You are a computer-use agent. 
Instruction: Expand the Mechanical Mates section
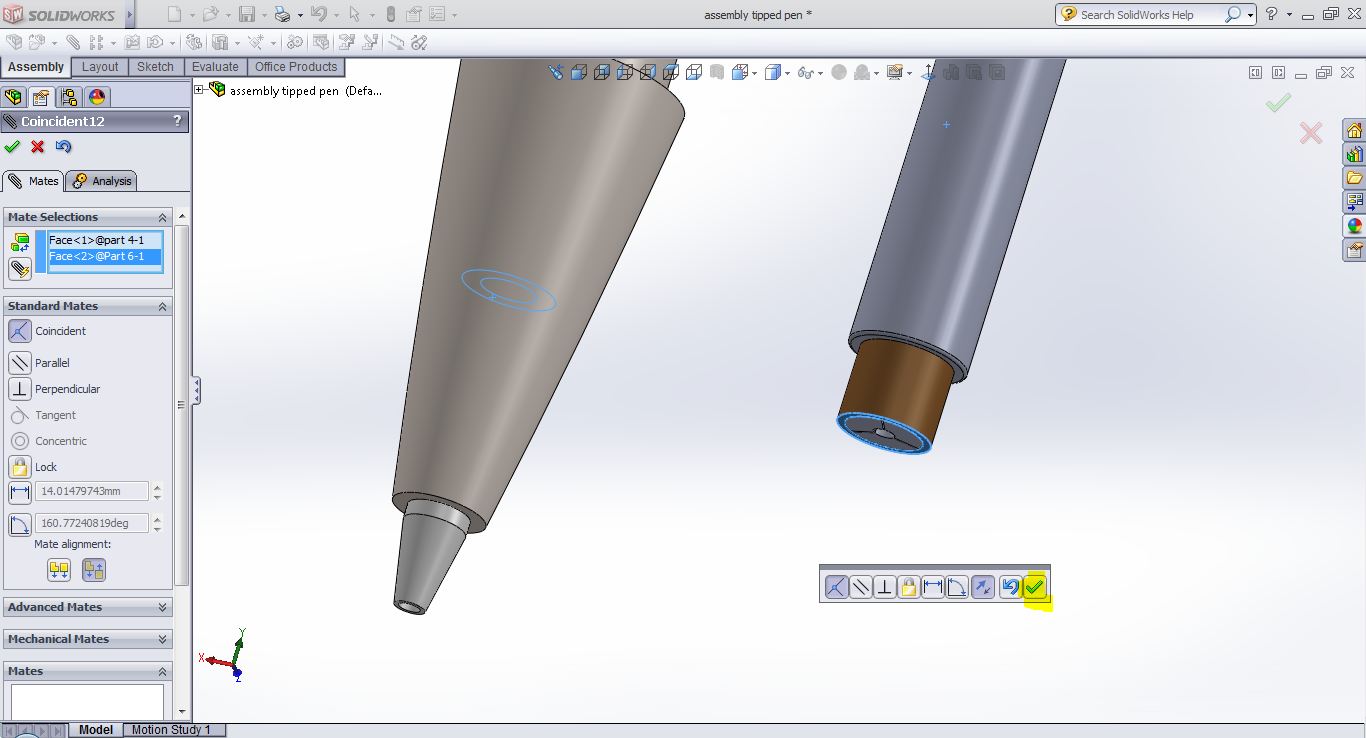(162, 639)
